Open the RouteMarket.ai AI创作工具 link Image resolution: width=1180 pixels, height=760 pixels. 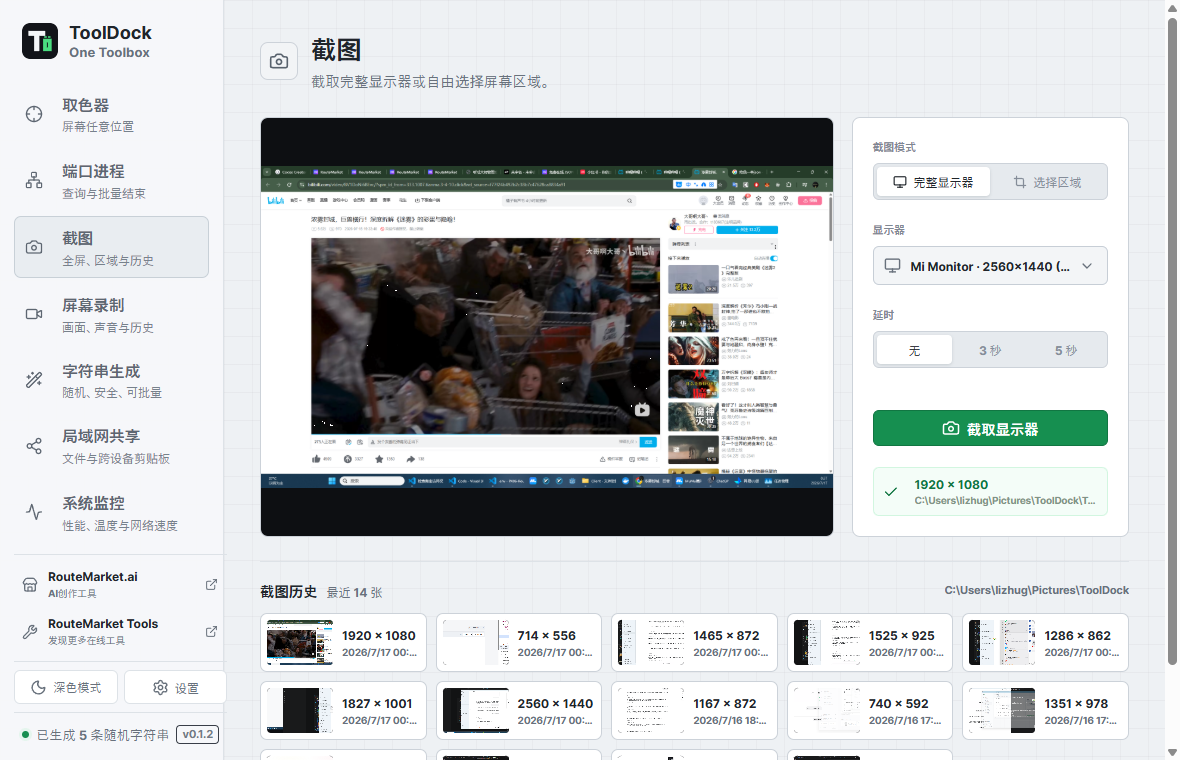point(119,585)
